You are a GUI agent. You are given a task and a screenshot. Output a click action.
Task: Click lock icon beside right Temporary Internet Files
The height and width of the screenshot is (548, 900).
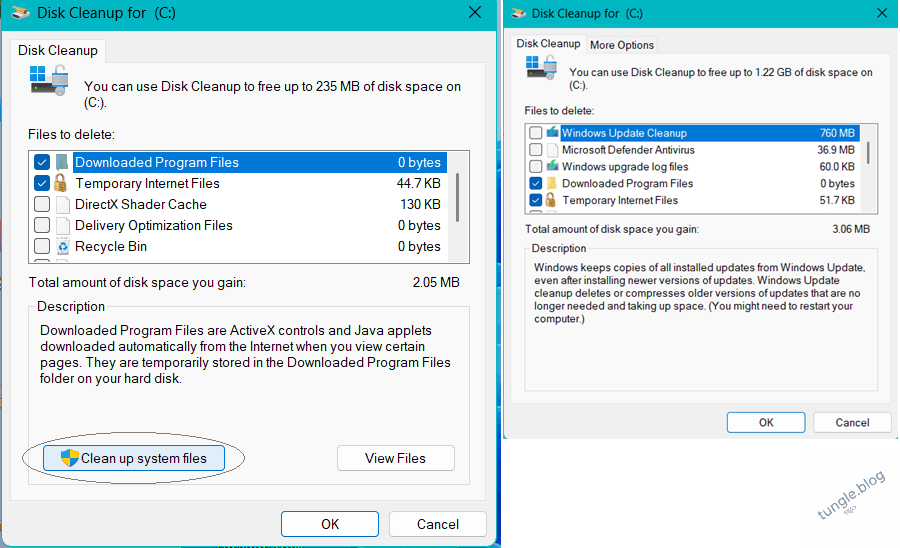tap(550, 200)
